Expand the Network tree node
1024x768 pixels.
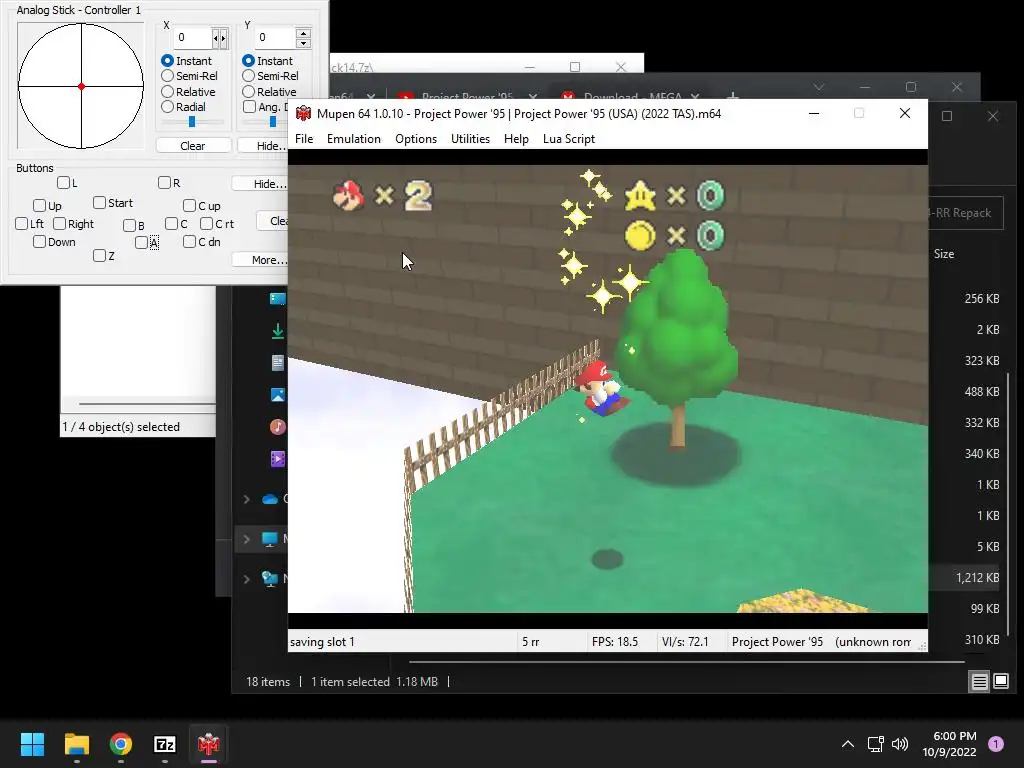[x=247, y=579]
